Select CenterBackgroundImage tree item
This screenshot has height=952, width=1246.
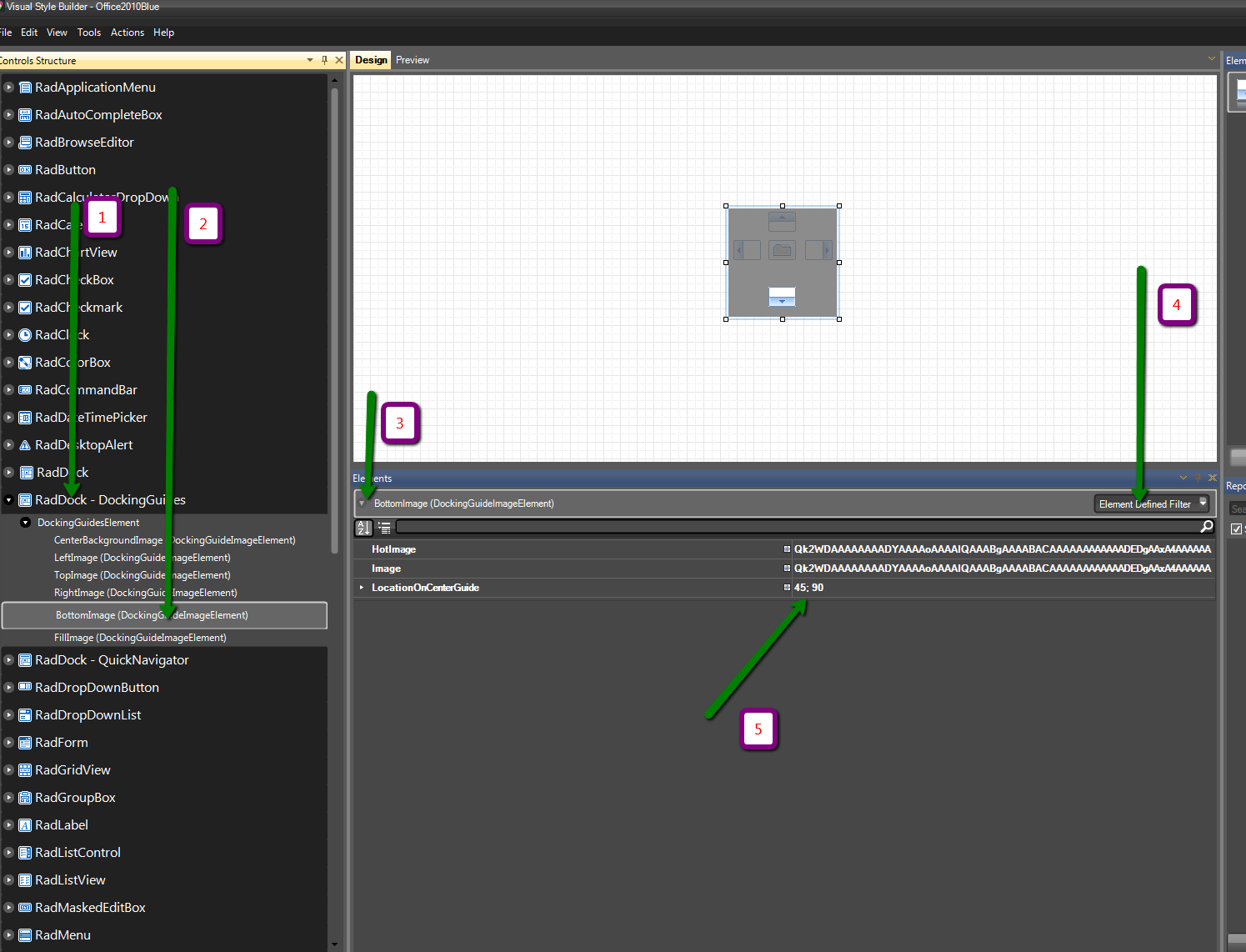click(175, 540)
